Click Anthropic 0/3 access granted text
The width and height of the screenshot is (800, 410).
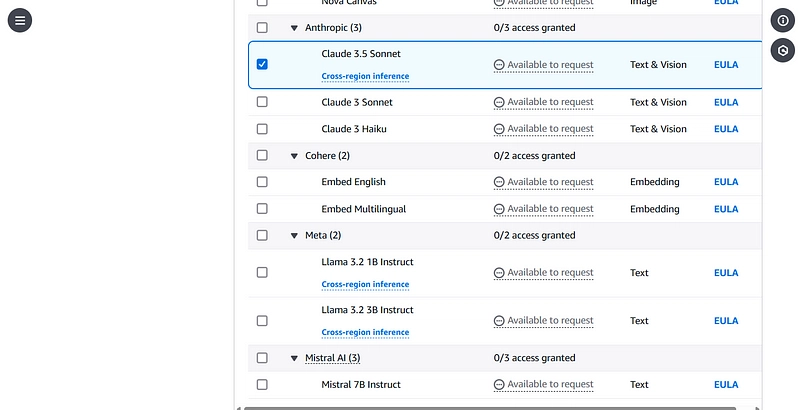[x=534, y=28]
